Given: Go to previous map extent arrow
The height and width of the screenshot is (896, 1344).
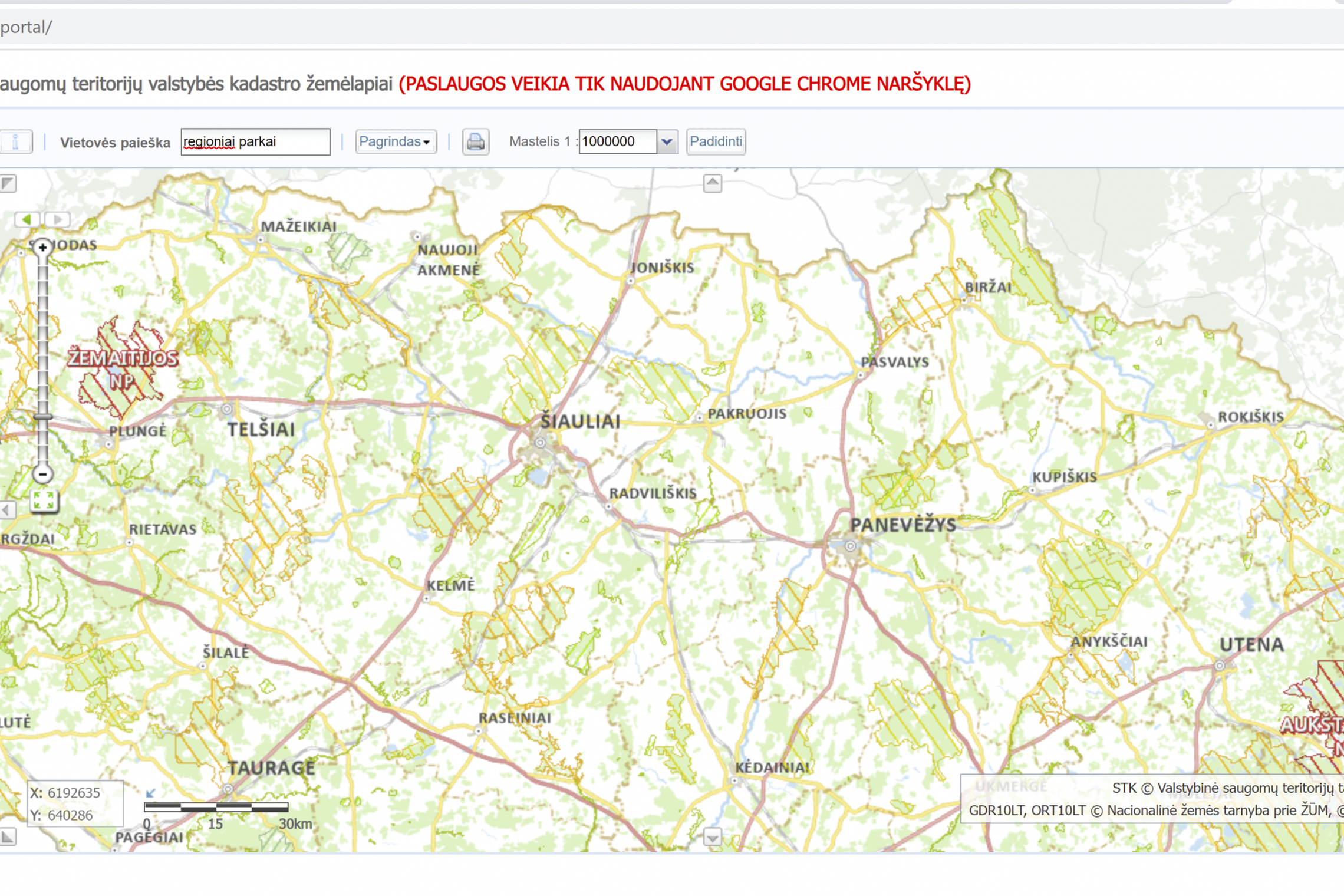Looking at the screenshot, I should pyautogui.click(x=27, y=220).
